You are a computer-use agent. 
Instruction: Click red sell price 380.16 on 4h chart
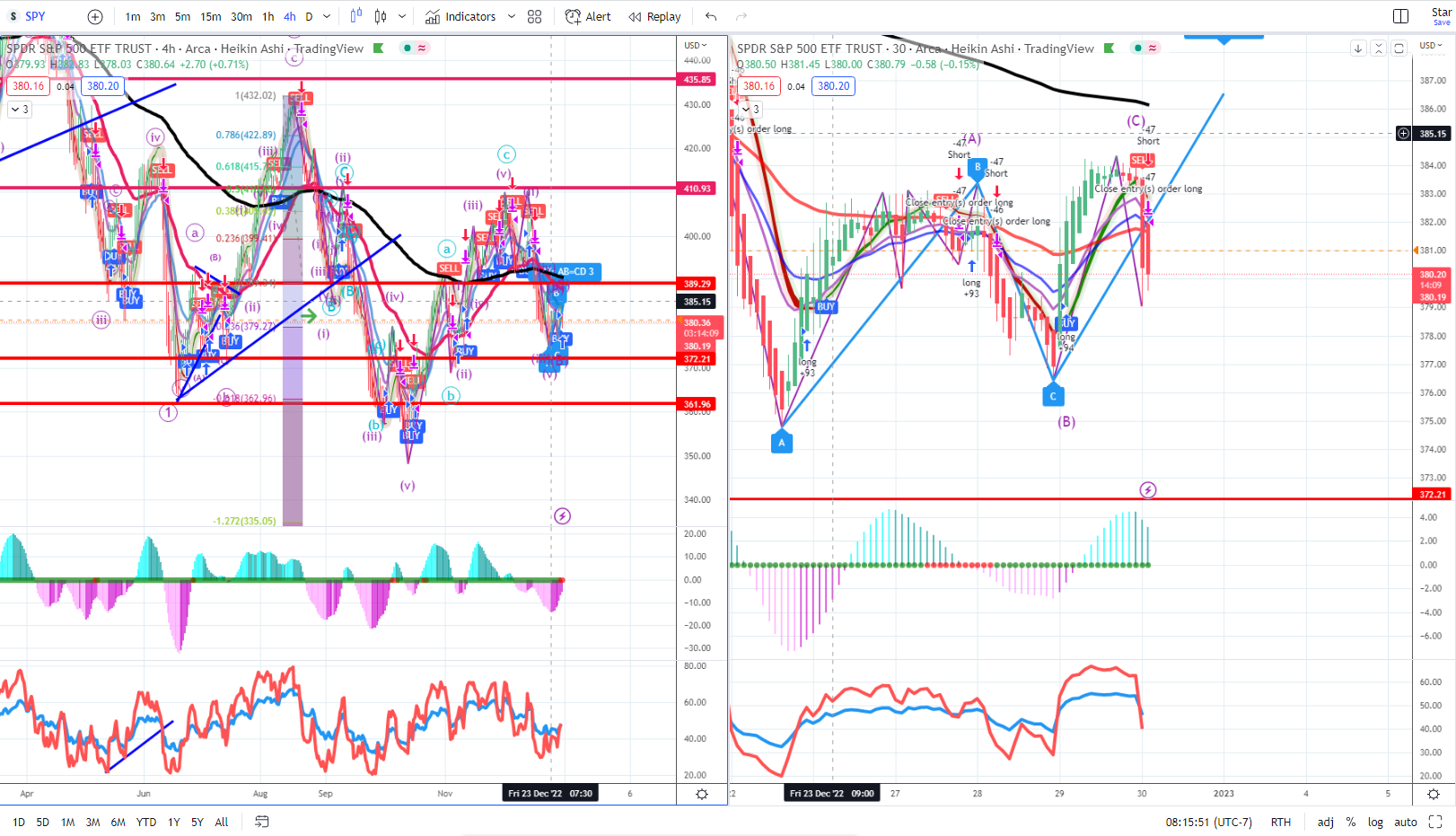(x=28, y=86)
